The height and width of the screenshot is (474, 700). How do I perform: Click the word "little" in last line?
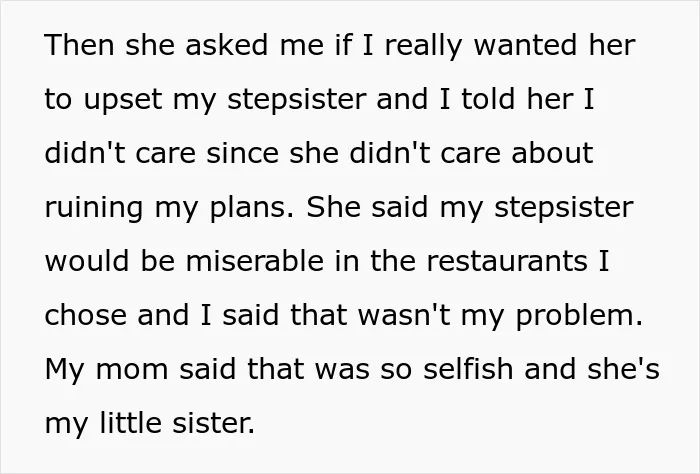pyautogui.click(x=130, y=423)
